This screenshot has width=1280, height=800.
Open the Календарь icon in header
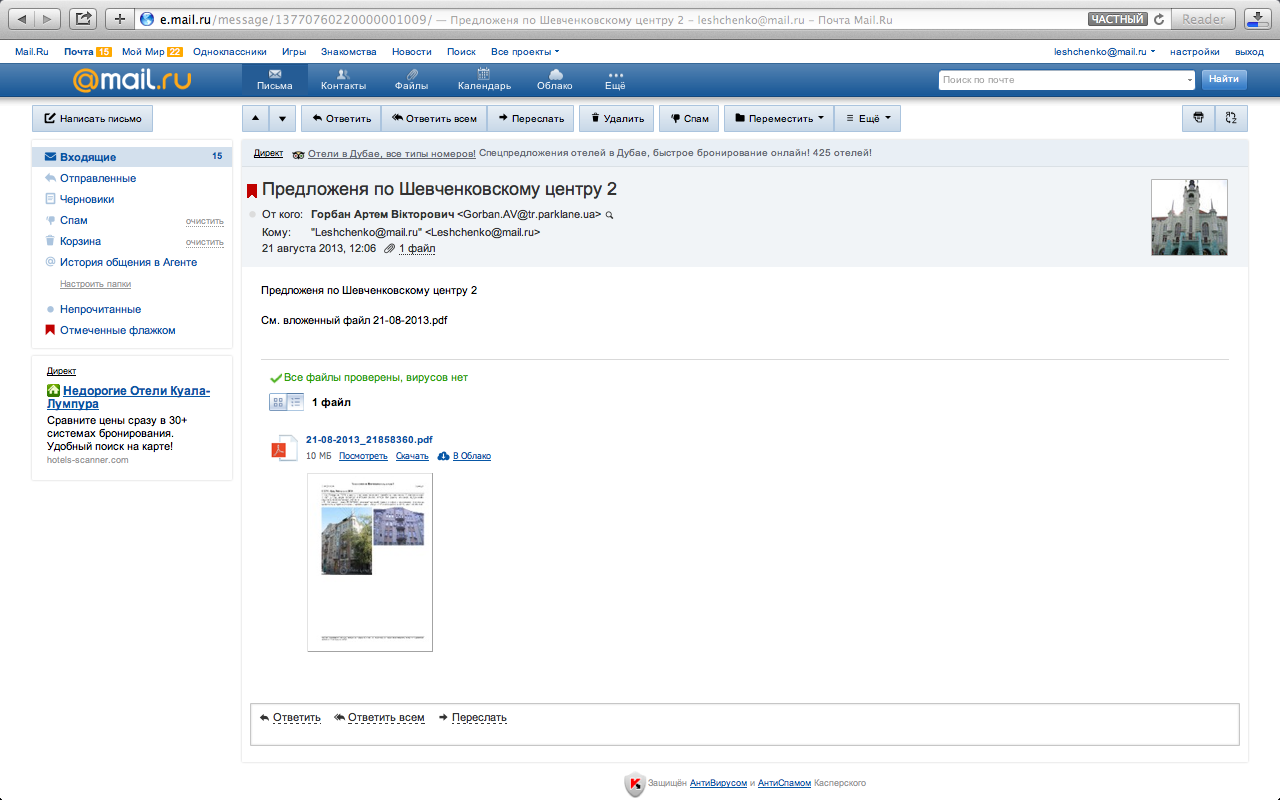tap(484, 75)
